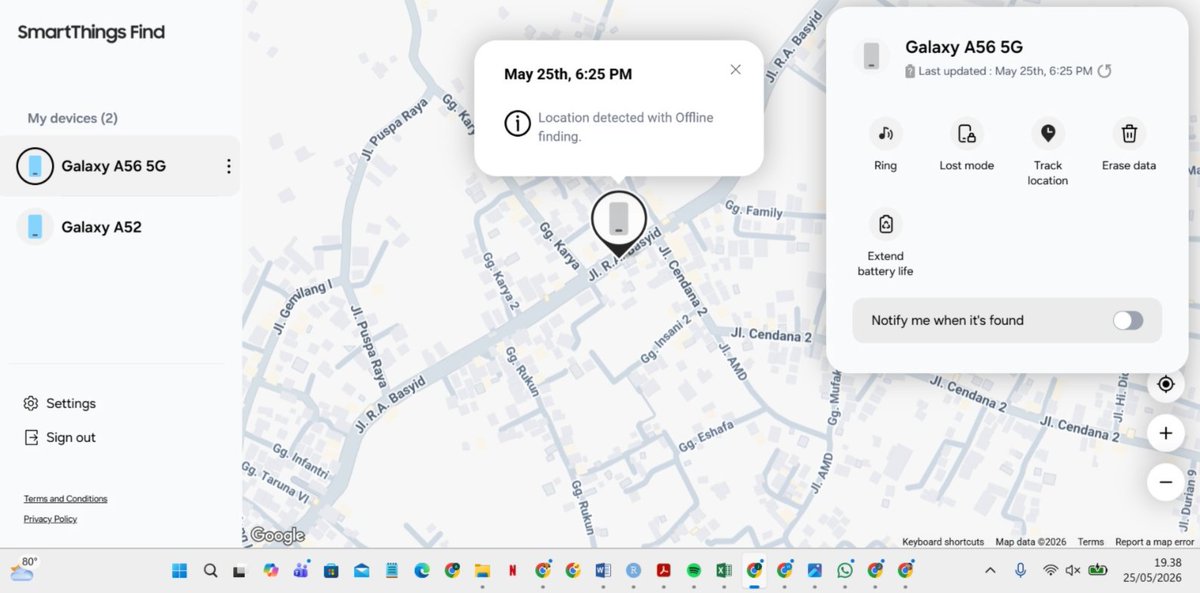Click the Last updated timestamp text
Screen dimensions: 1200x593
pos(1005,71)
